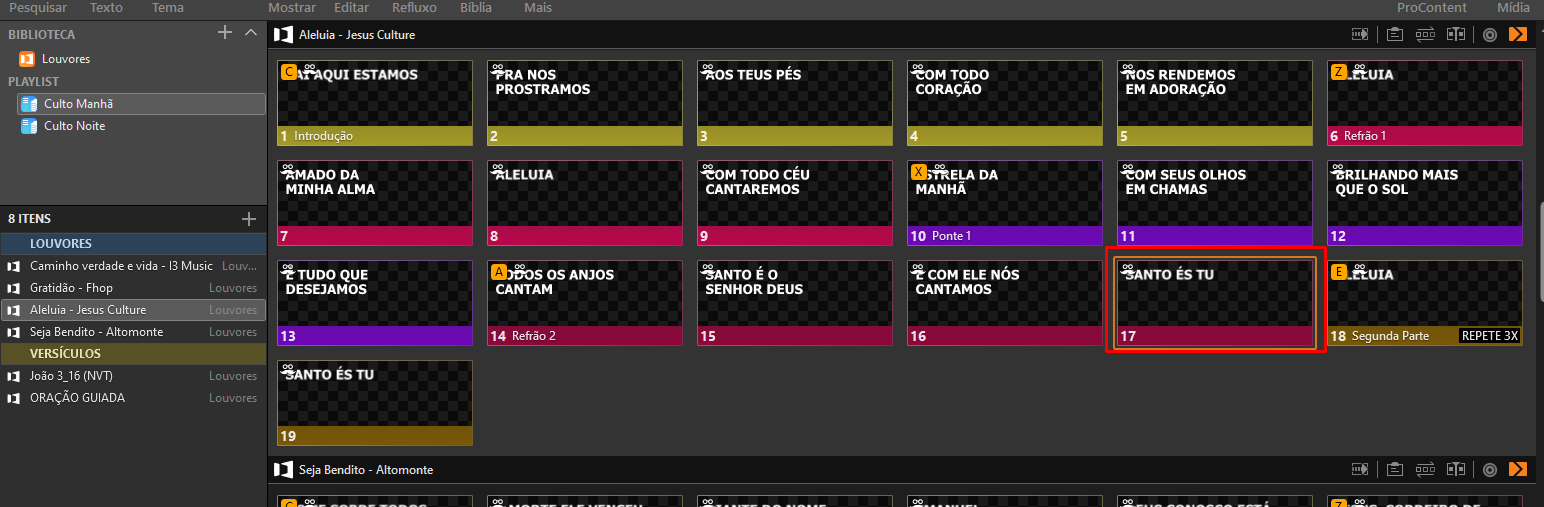The image size is (1544, 507).
Task: Open the Texto menu
Action: (106, 8)
